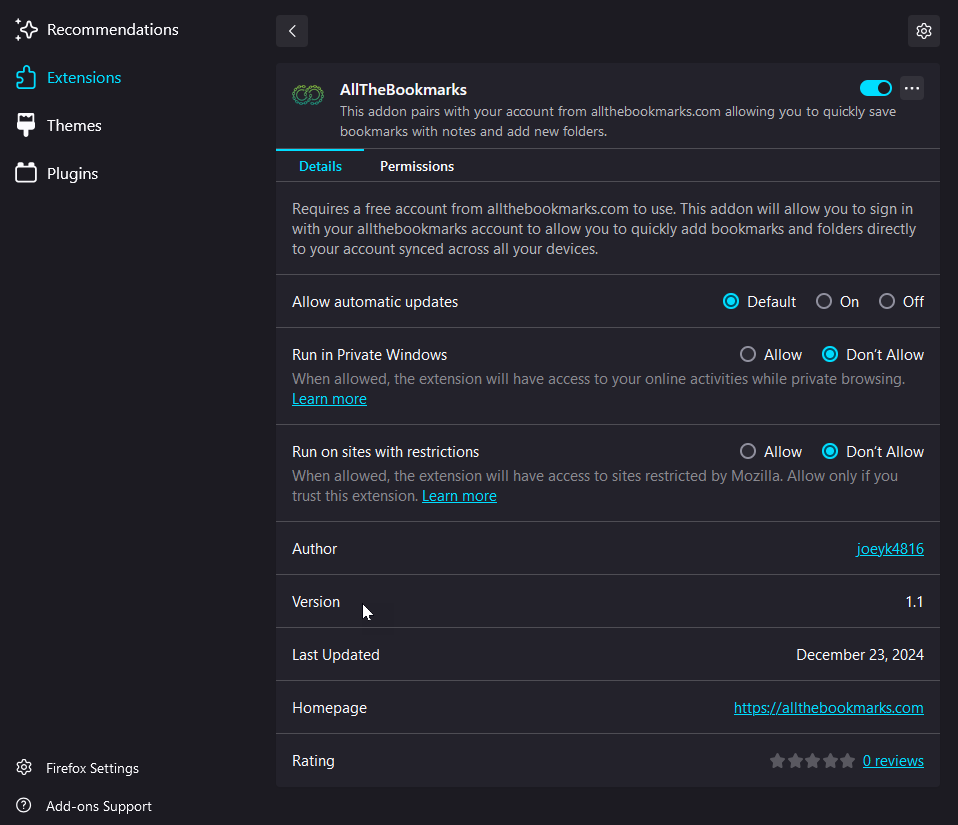This screenshot has height=825, width=958.
Task: Click the Last Updated label
Action: tap(335, 655)
